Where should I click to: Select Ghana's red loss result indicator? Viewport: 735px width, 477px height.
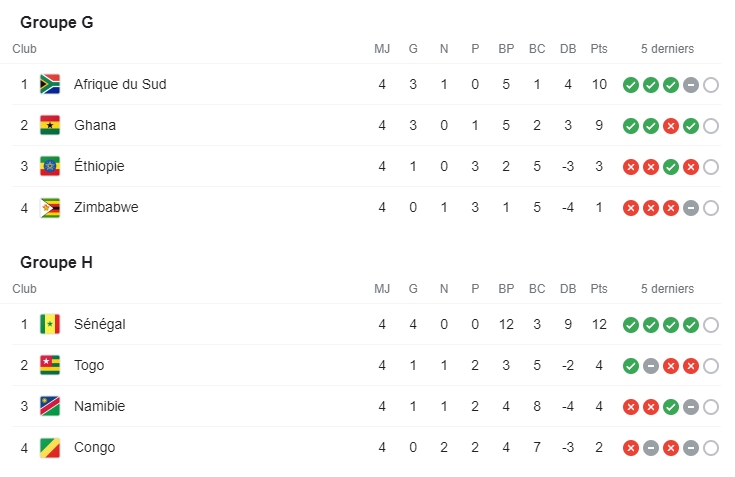671,126
